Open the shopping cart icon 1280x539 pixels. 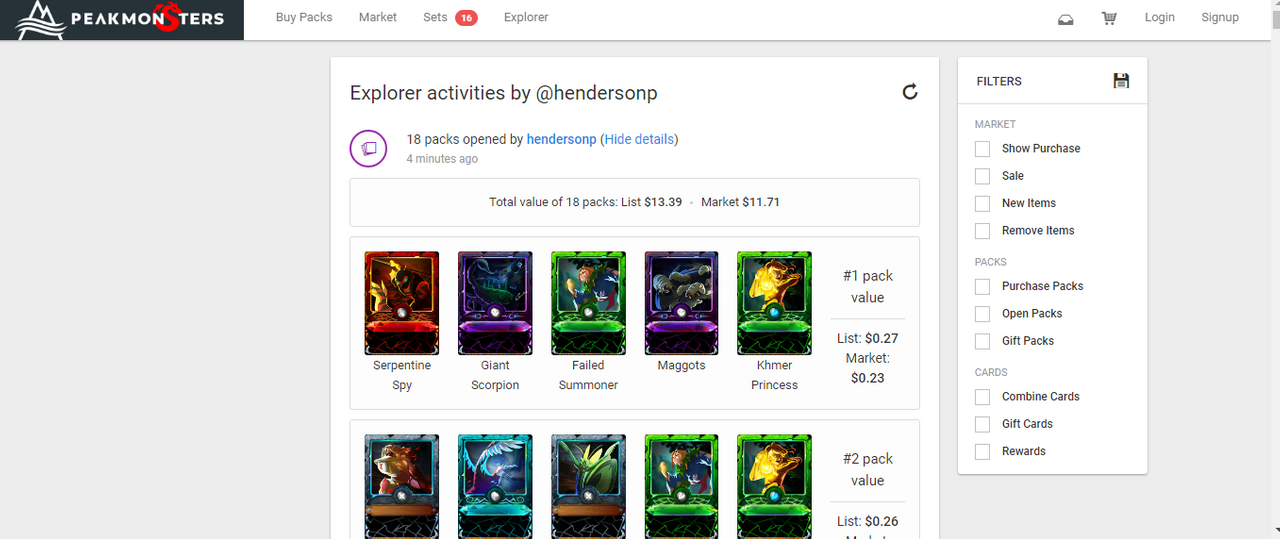(x=1109, y=18)
